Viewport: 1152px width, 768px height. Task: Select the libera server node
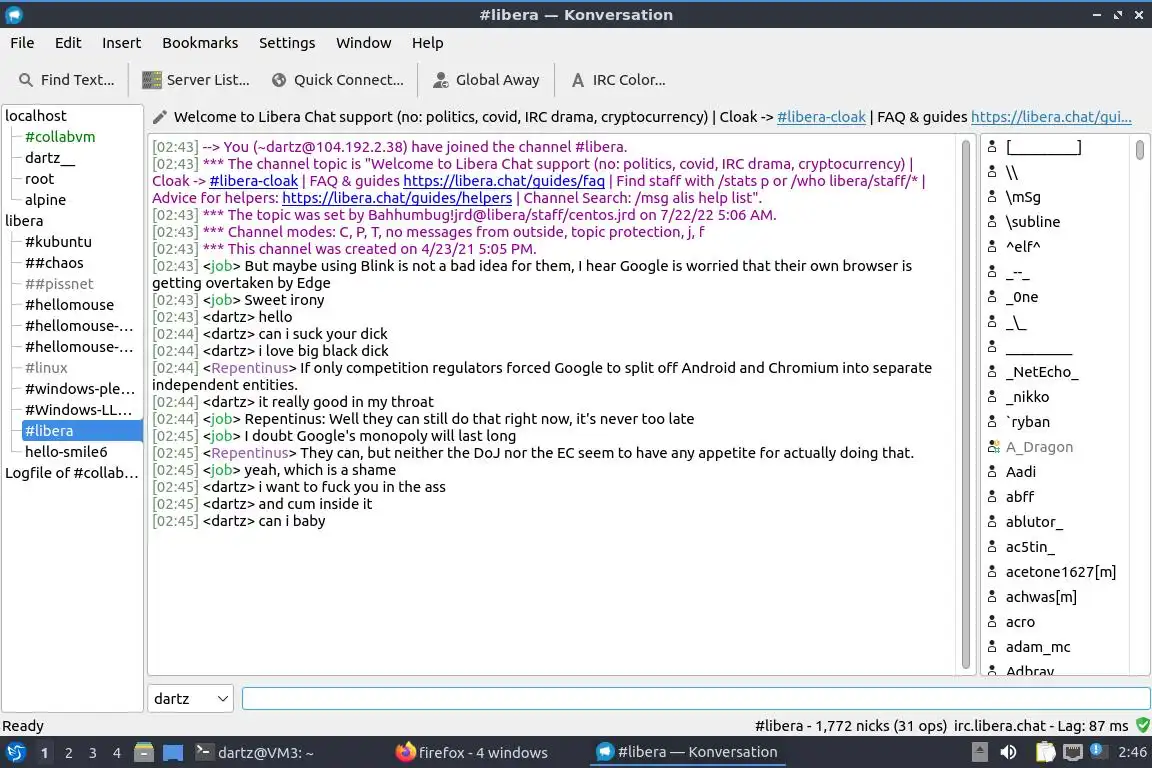pos(24,220)
